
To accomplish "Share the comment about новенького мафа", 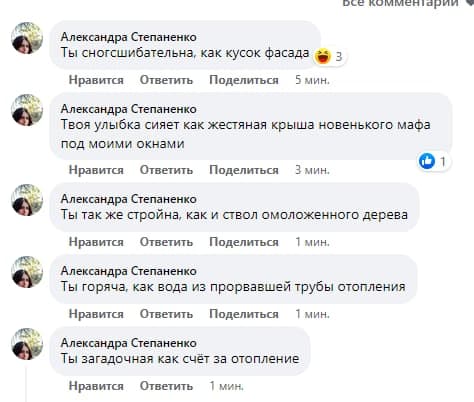I will tap(244, 170).
